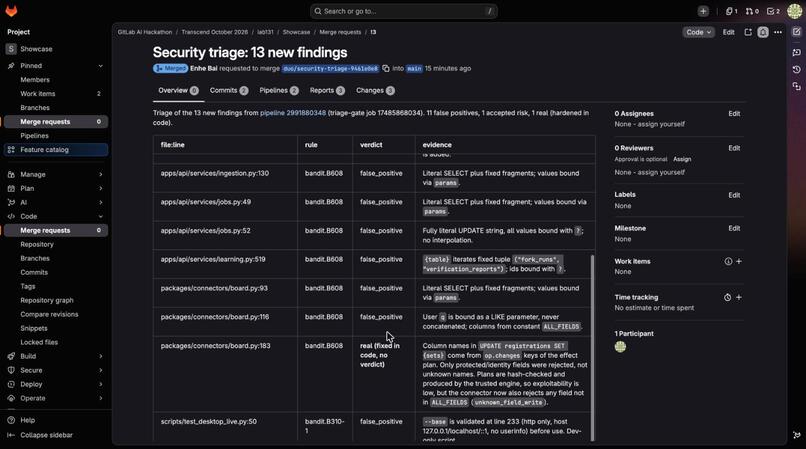Image resolution: width=806 pixels, height=449 pixels.
Task: Click the participant avatar
Action: [x=620, y=347]
